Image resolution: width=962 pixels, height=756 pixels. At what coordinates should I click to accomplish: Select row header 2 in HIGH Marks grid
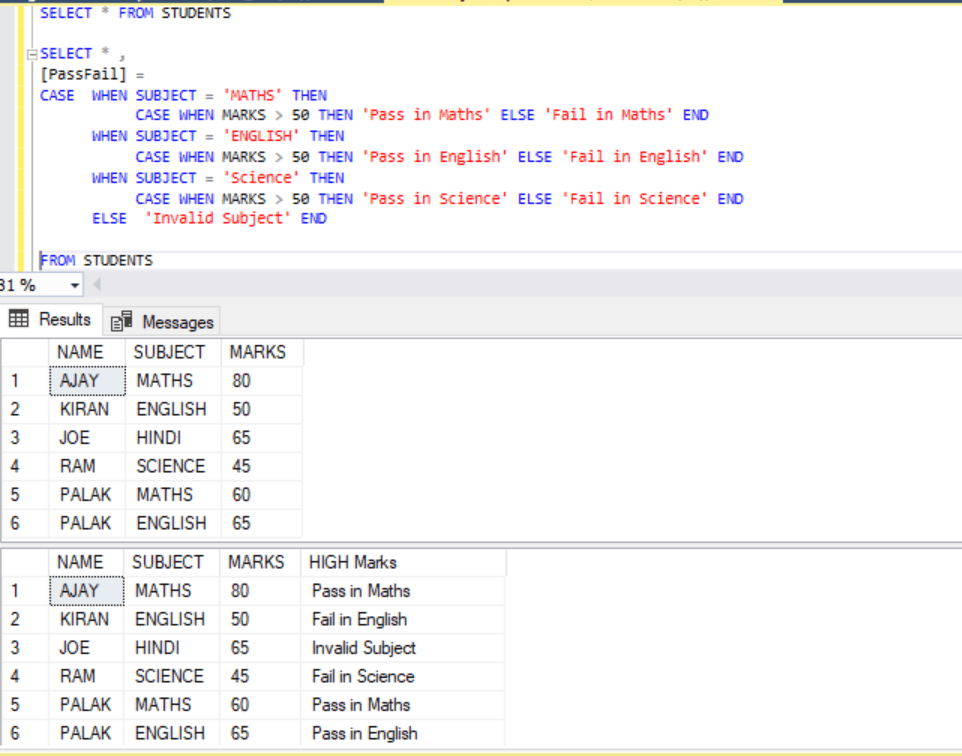(25, 620)
